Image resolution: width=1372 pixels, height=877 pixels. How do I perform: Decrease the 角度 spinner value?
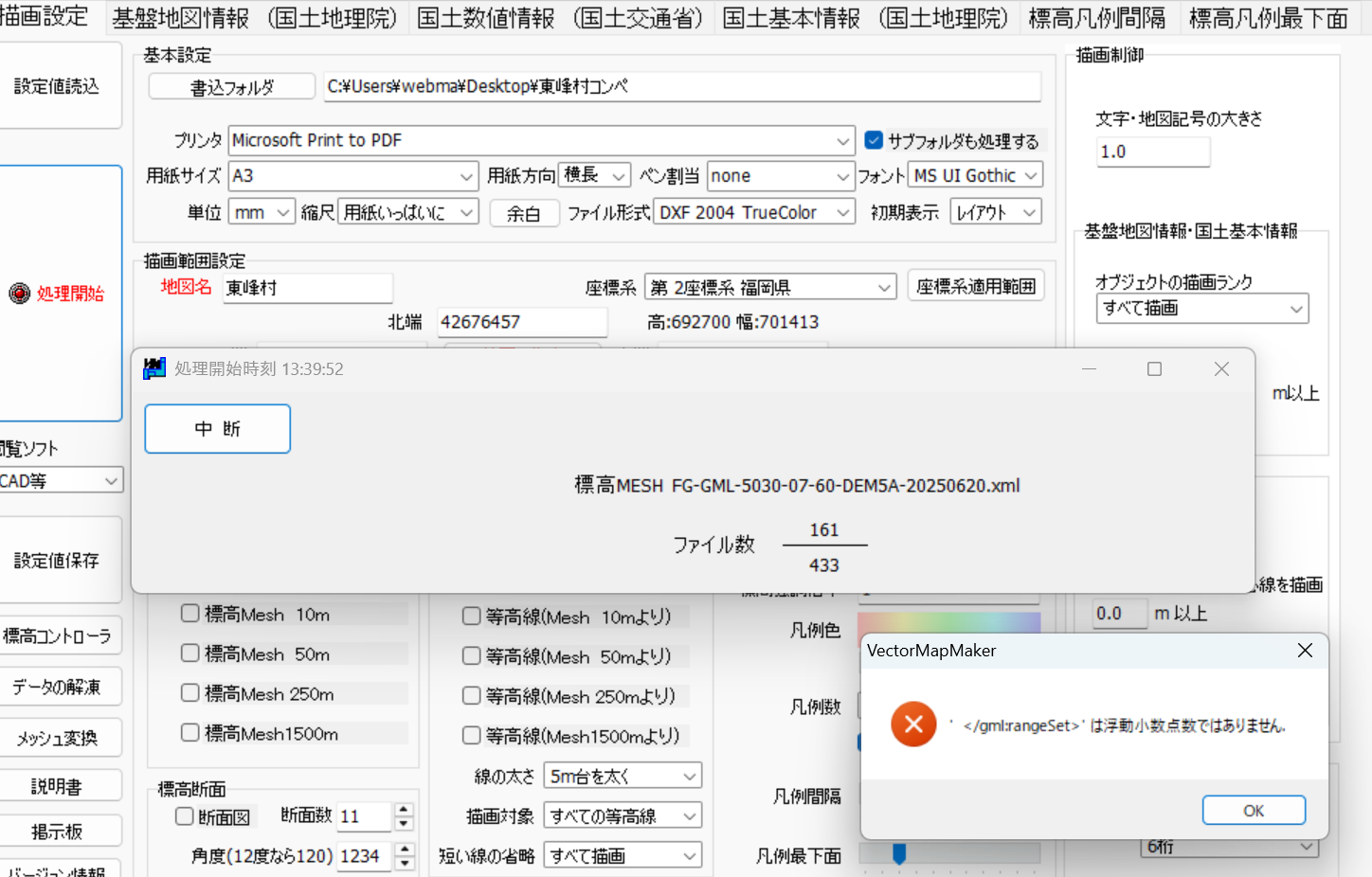[405, 863]
